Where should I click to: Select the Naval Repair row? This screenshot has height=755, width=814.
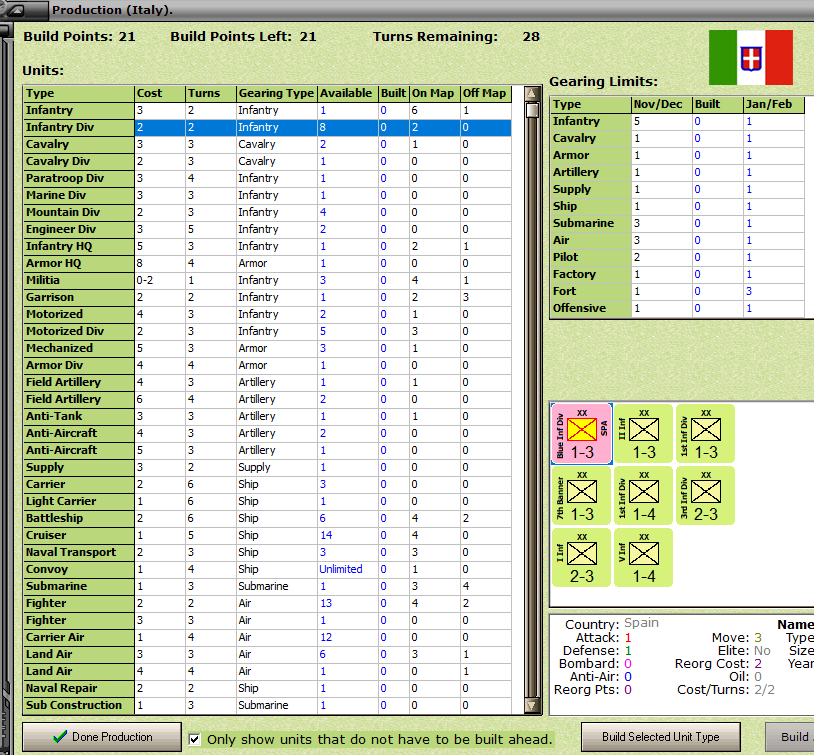(268, 688)
